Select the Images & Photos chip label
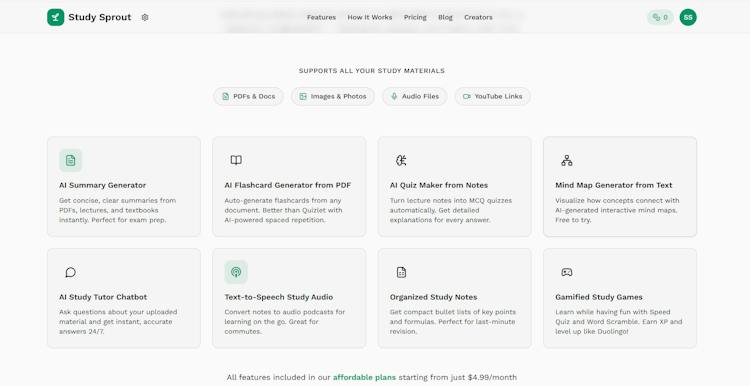 point(339,96)
